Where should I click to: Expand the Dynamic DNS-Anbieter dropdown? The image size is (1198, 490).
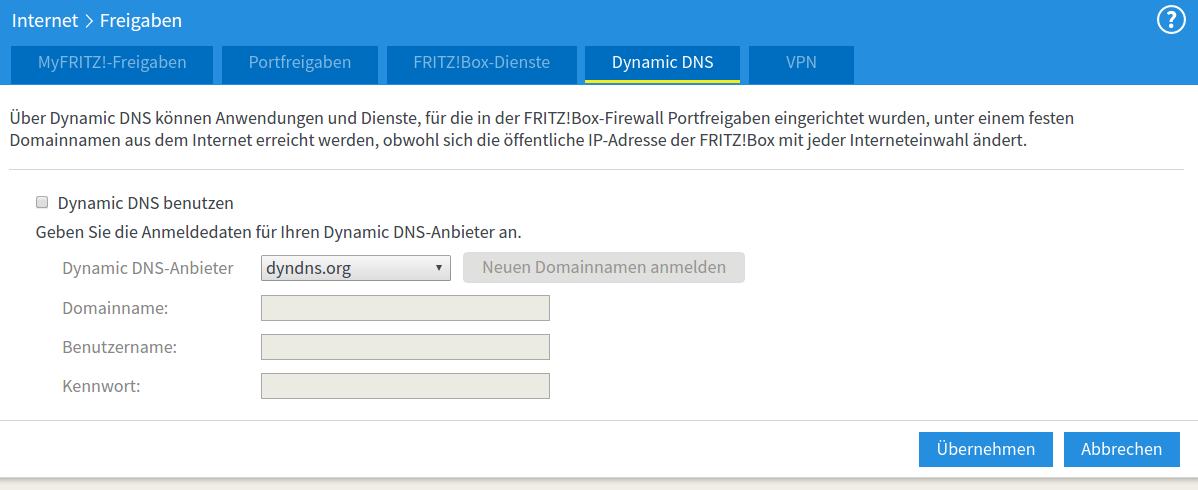click(x=355, y=268)
